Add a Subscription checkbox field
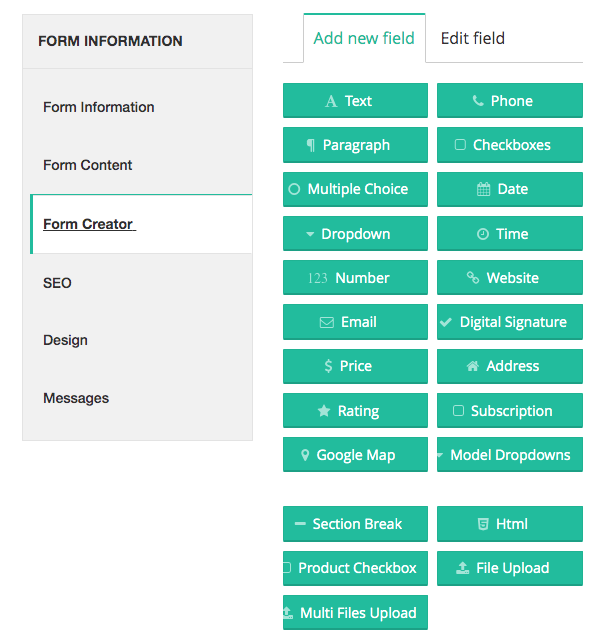 (x=510, y=411)
